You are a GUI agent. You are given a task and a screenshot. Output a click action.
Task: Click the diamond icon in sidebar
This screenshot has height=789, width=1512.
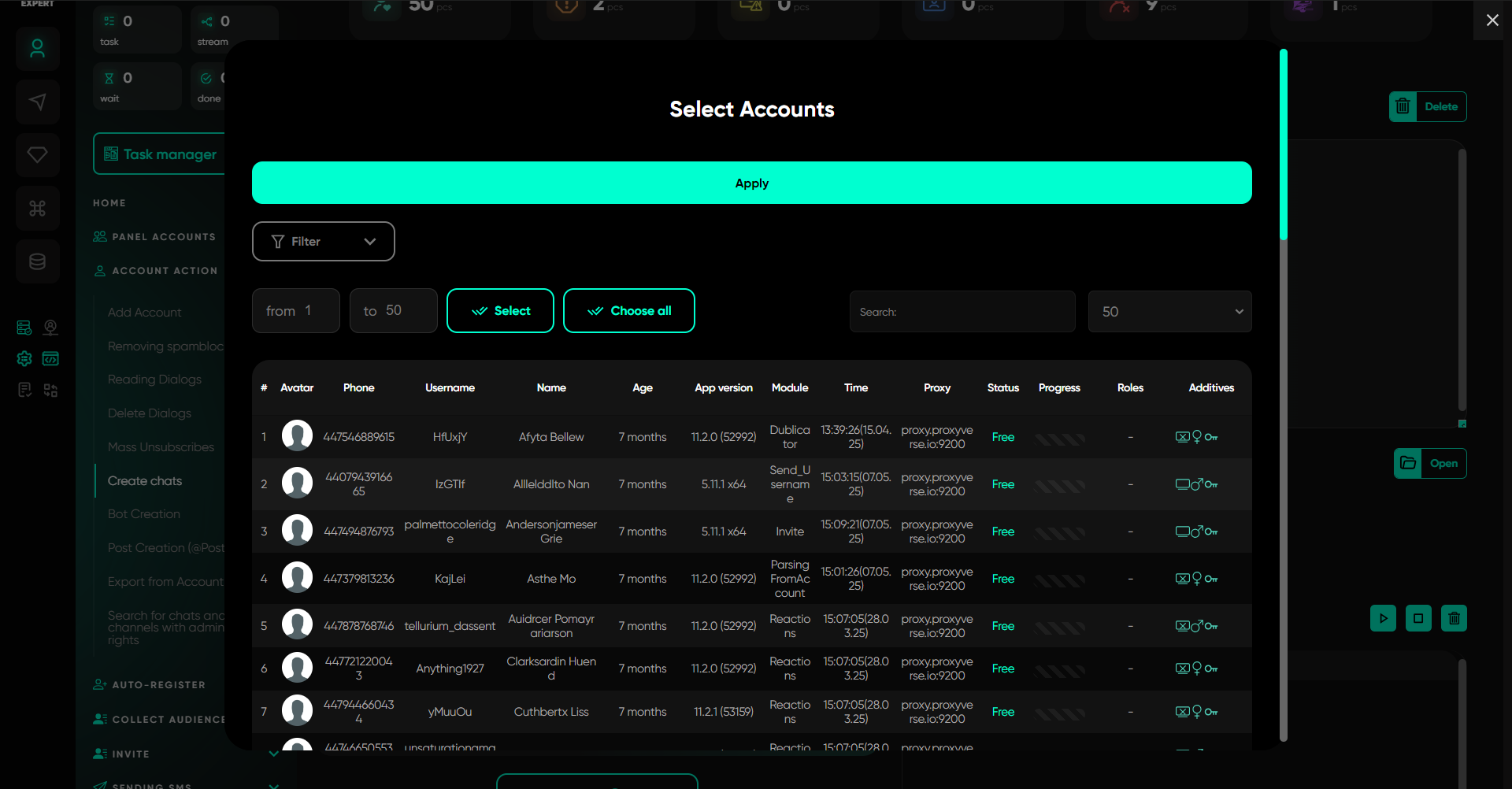point(37,154)
